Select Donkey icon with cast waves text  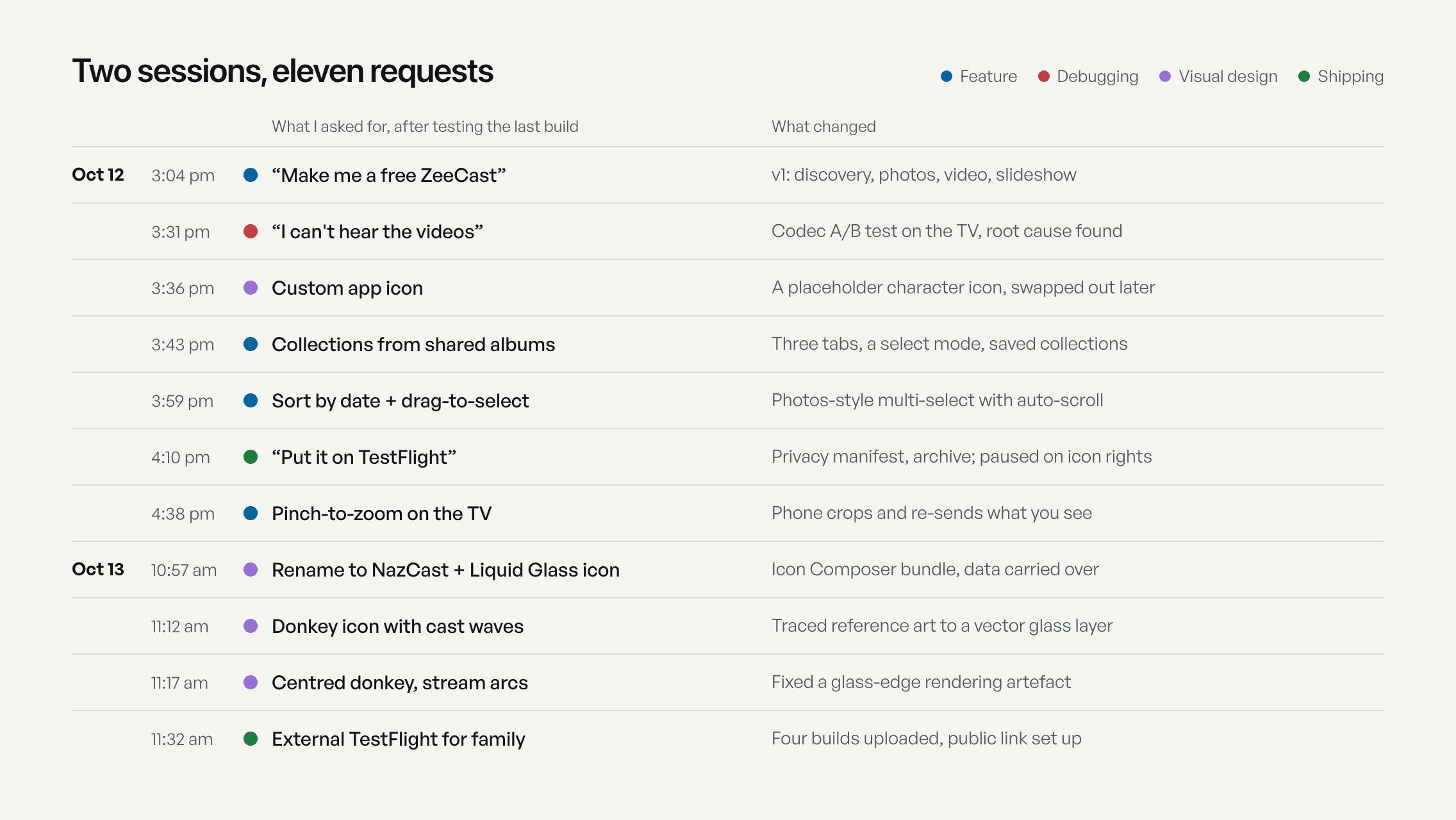(x=398, y=627)
